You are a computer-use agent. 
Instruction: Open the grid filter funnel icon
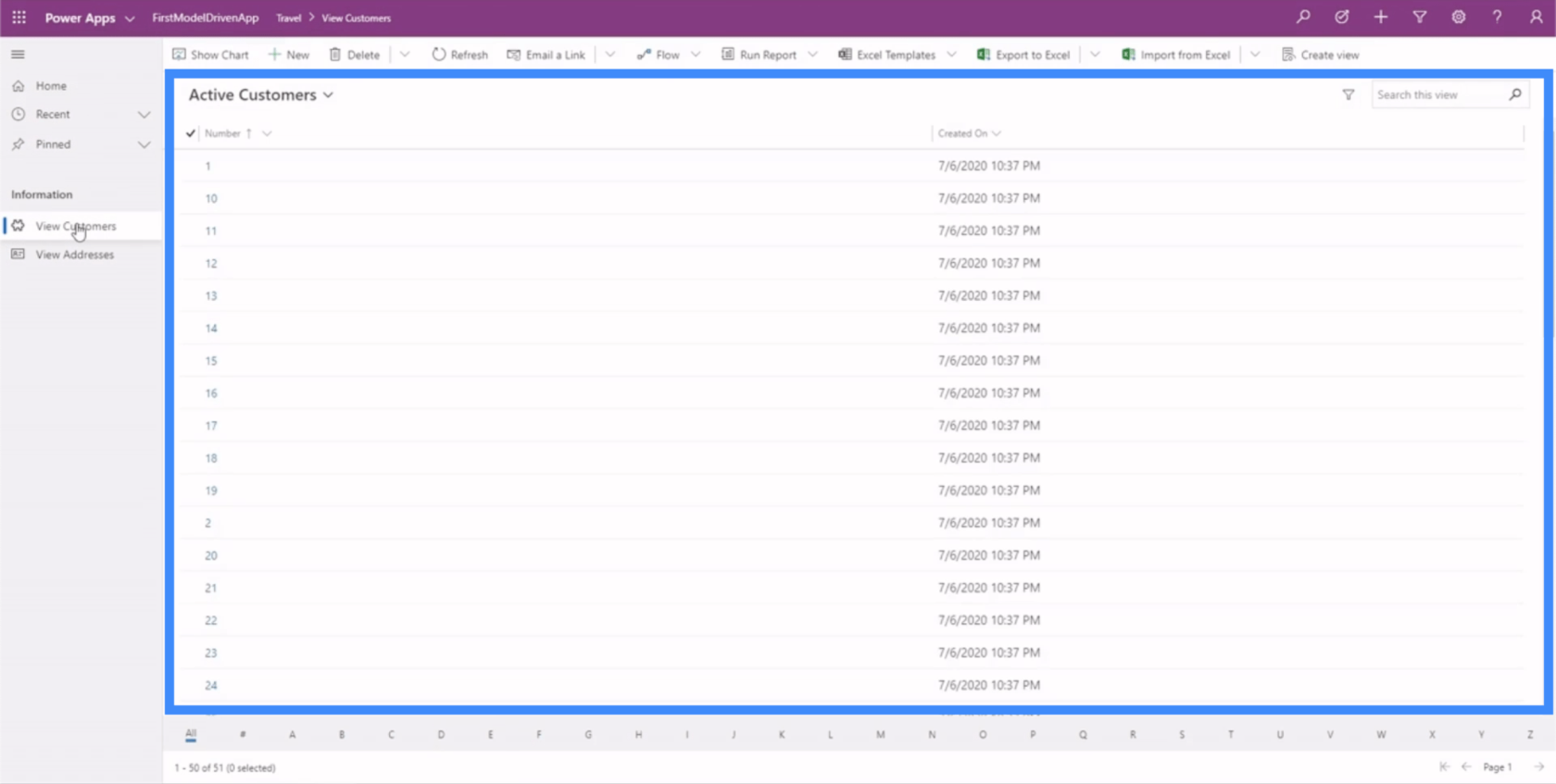[x=1349, y=94]
